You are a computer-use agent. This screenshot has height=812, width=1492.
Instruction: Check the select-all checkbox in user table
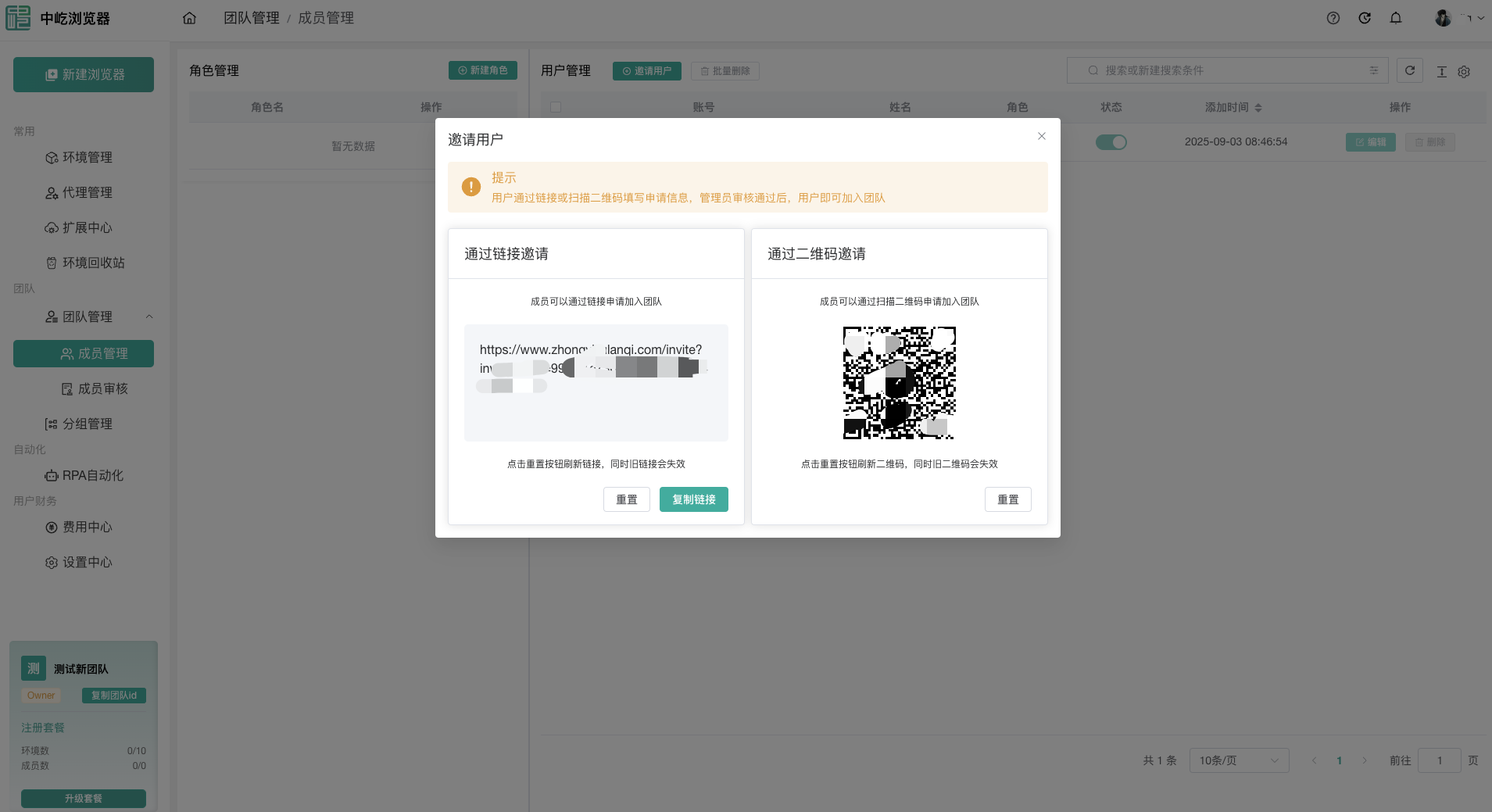click(556, 107)
